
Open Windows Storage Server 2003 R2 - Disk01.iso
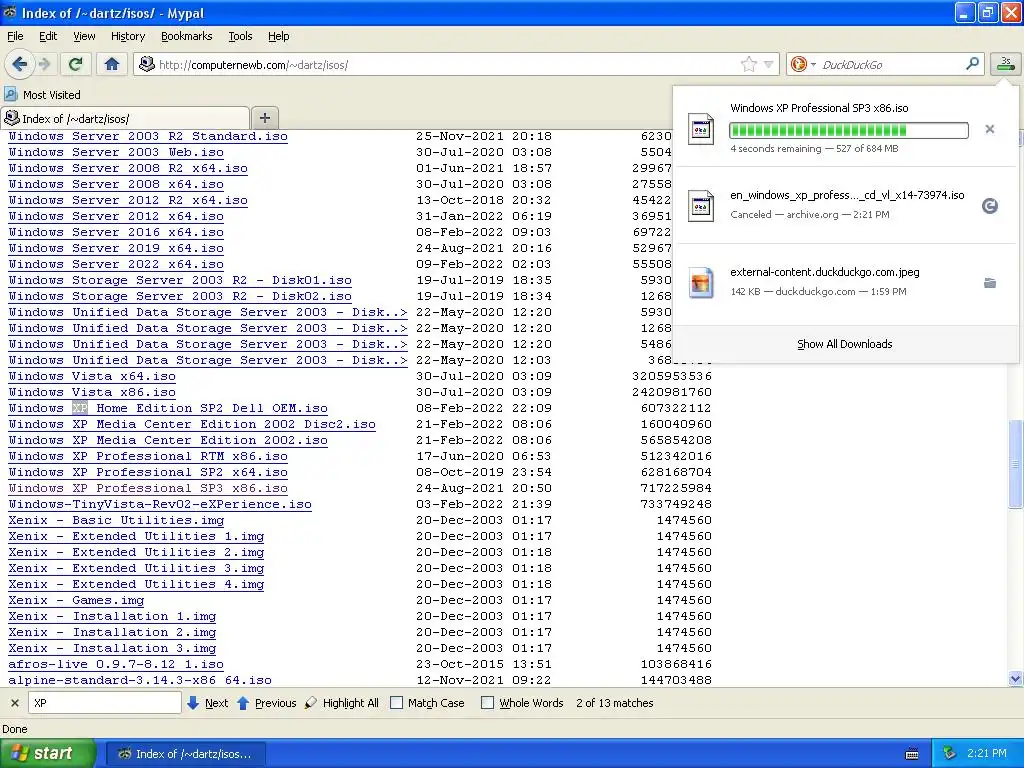pyautogui.click(x=180, y=280)
